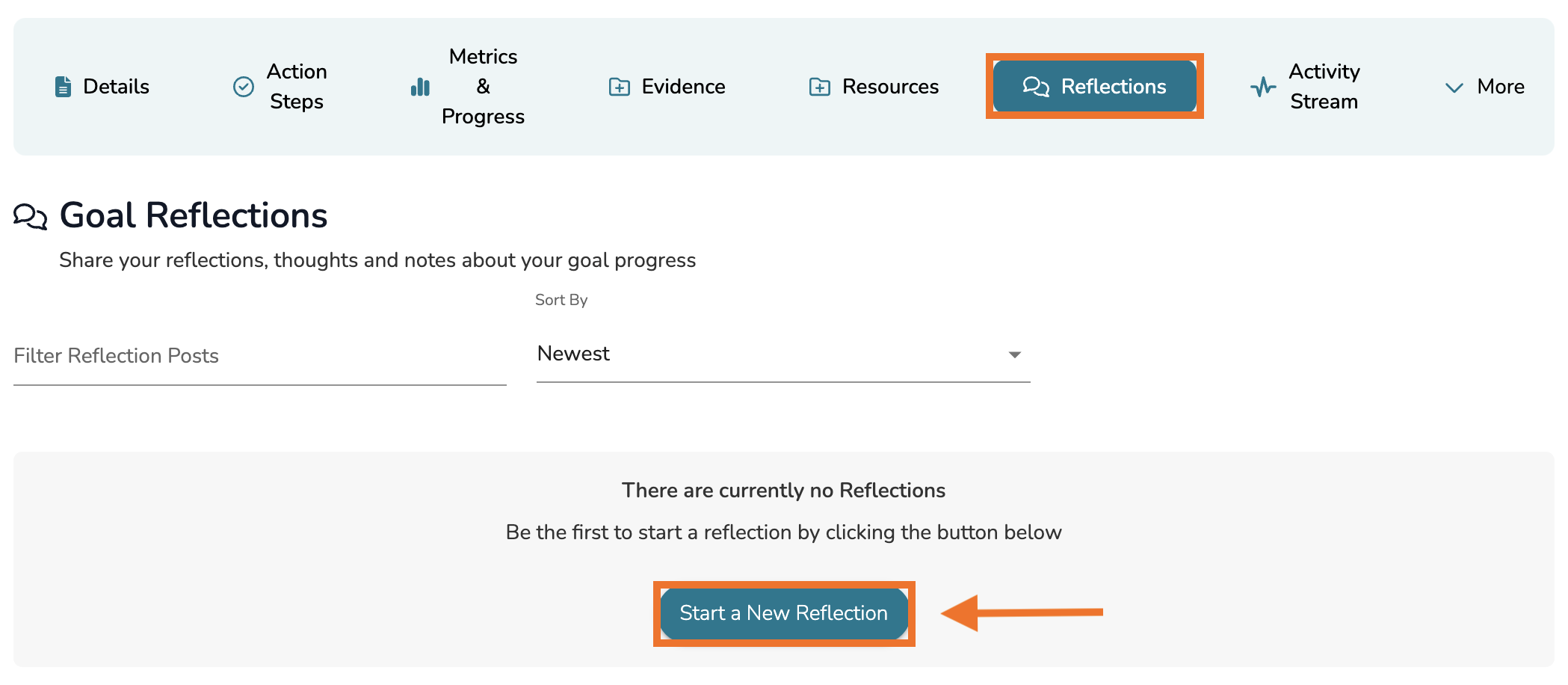Expand the More menu chevron

tap(1454, 87)
